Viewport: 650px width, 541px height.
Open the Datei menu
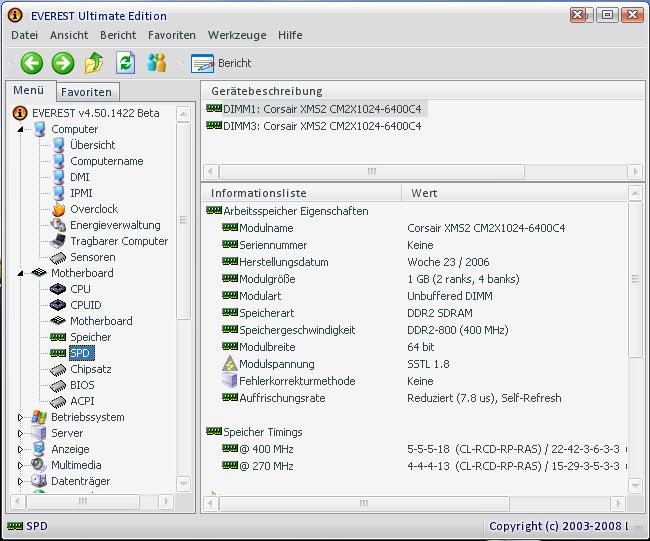24,35
